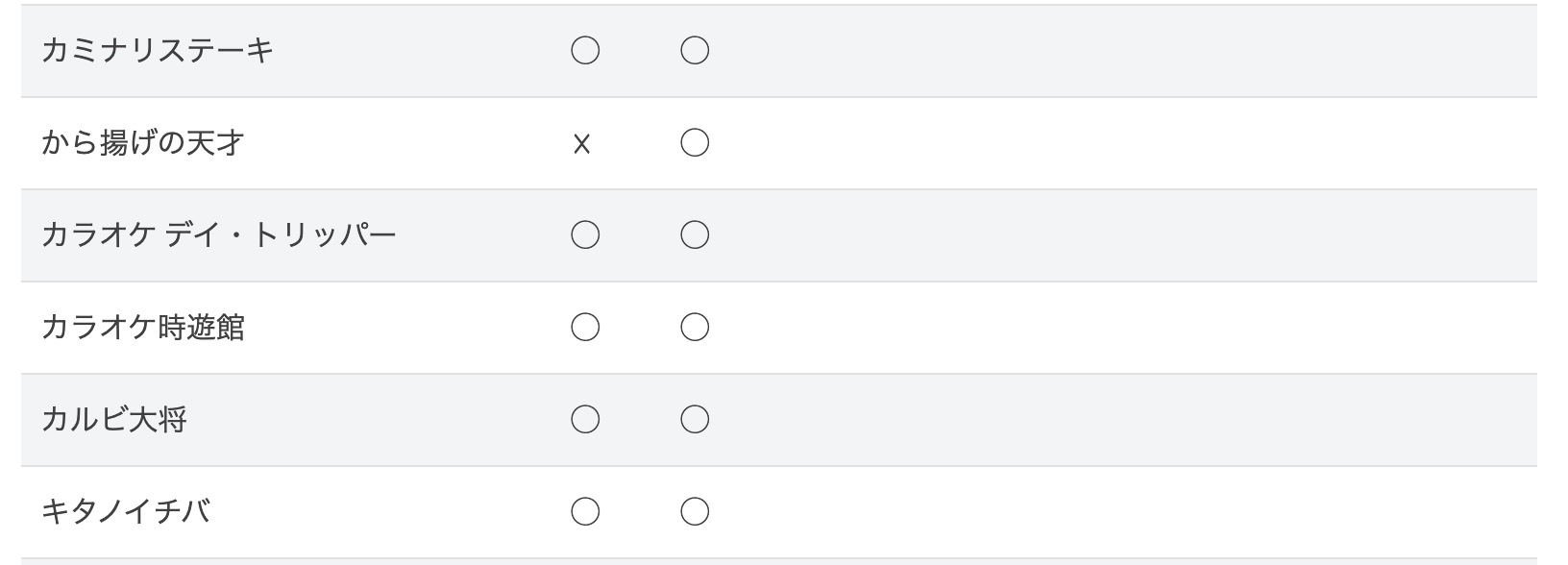Screen dimensions: 1568x565
Task: Select left circle for カラオケ デイ・トリッパー
Action: coord(585,234)
